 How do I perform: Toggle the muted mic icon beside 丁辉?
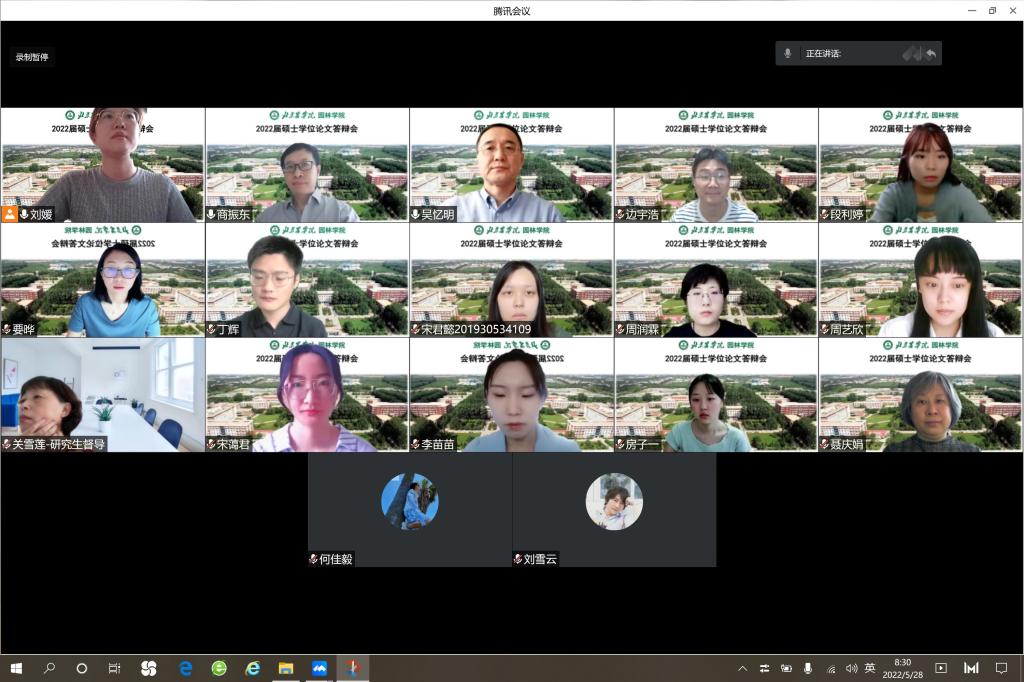(x=211, y=329)
